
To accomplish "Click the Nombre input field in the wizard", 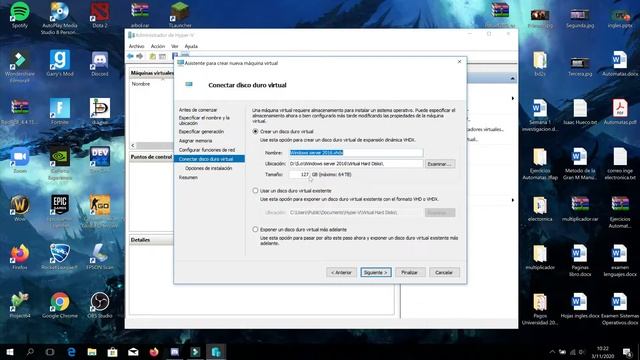I will [356, 153].
